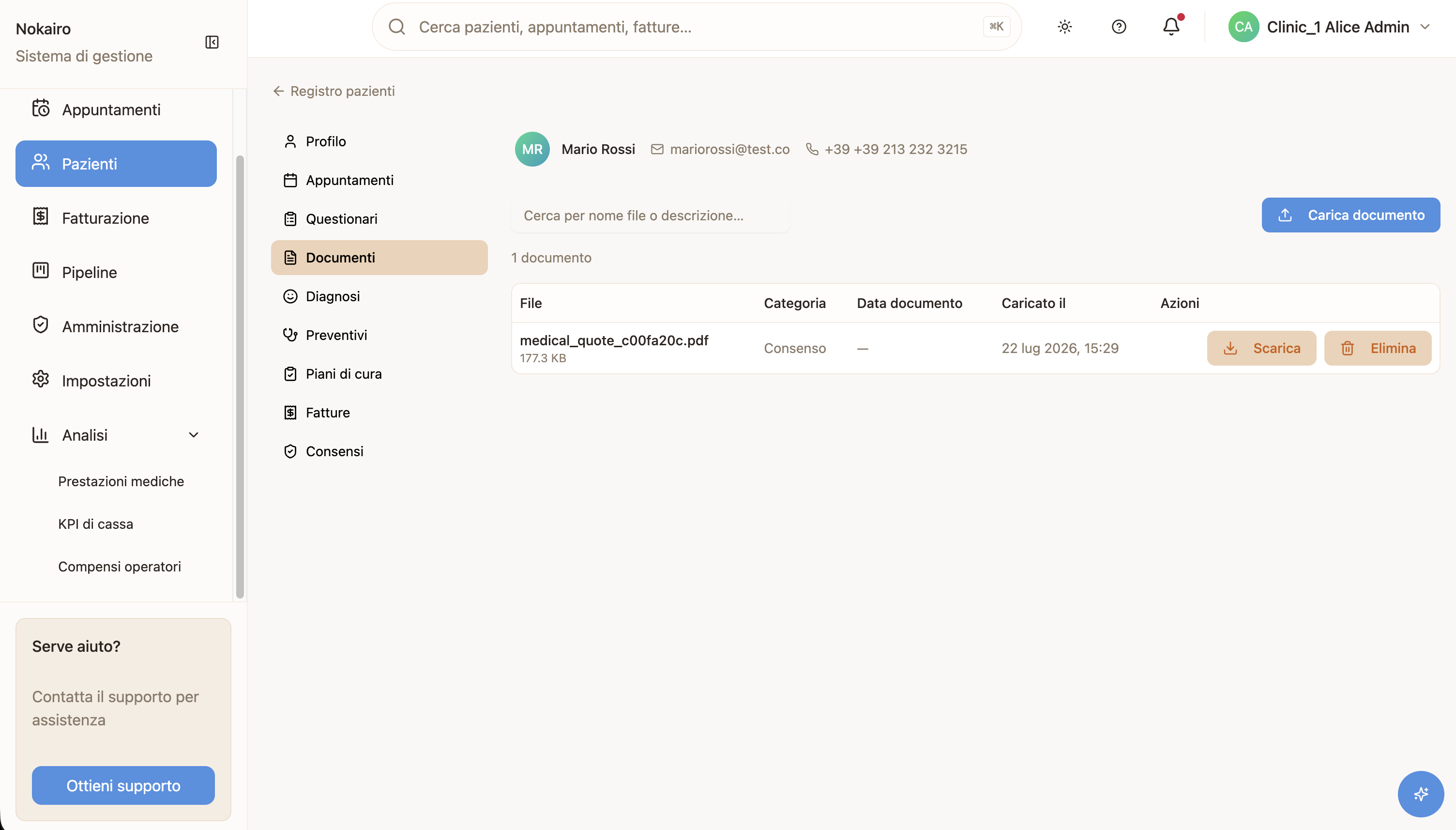The width and height of the screenshot is (1456, 830).
Task: Open Diagnosi tab
Action: [x=379, y=296]
